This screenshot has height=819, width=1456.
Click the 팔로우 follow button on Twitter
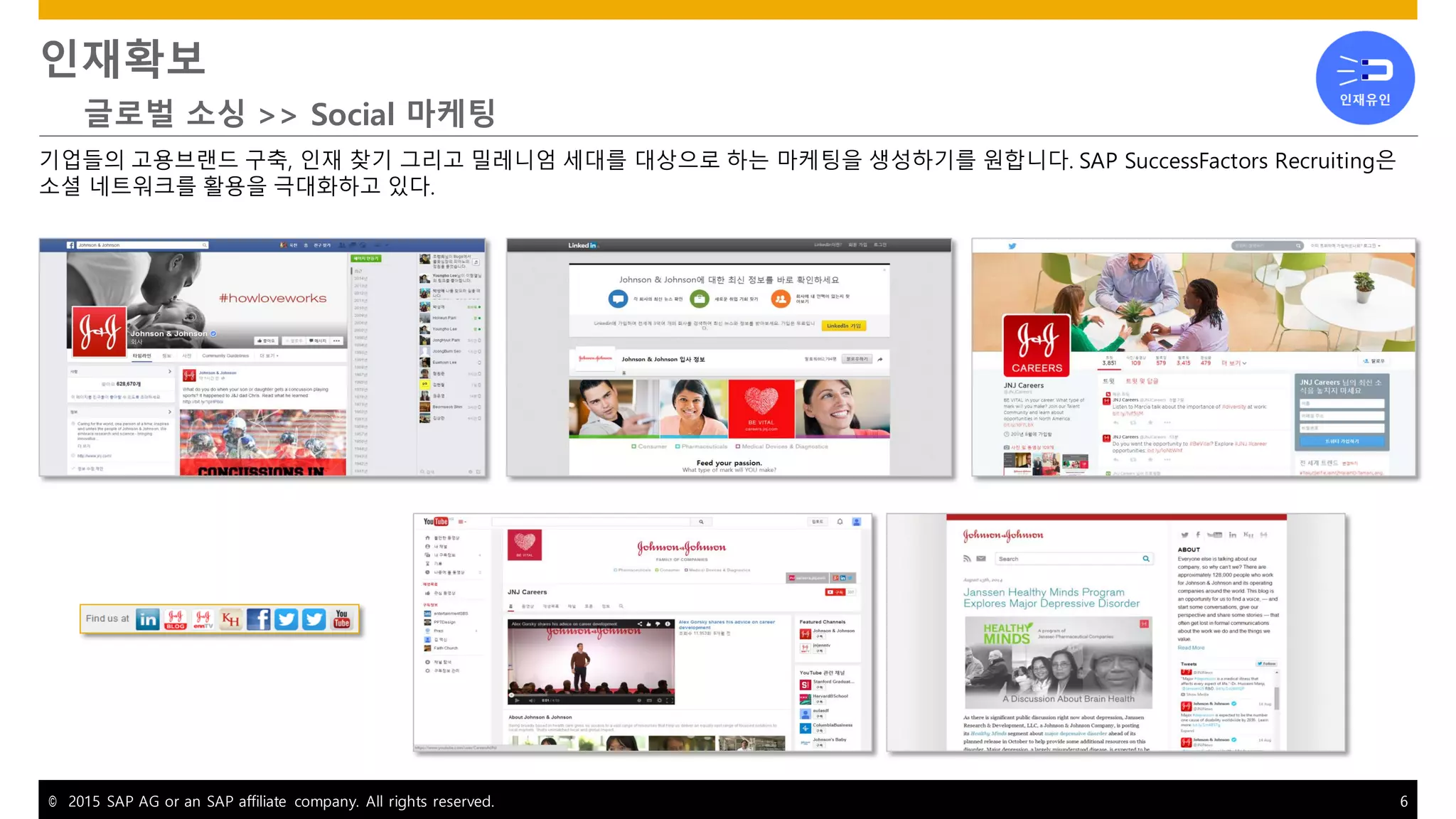point(1374,361)
